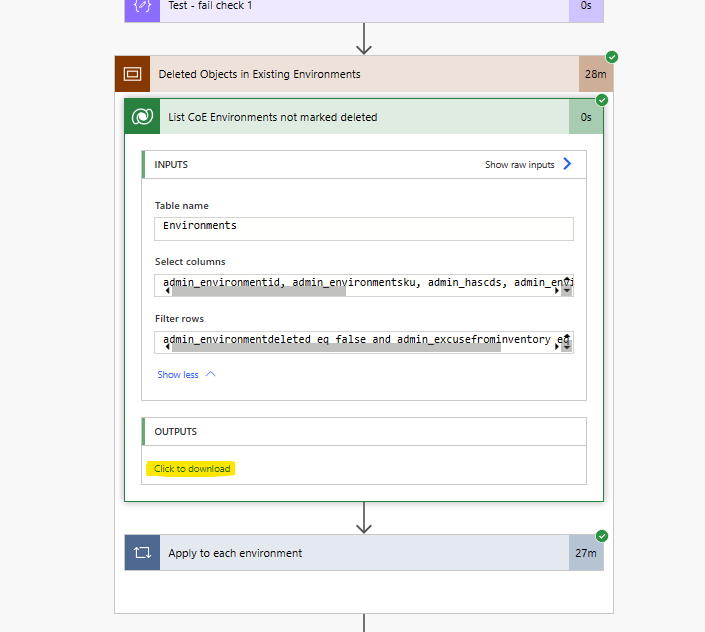Click the Filter rows field

click(x=364, y=342)
